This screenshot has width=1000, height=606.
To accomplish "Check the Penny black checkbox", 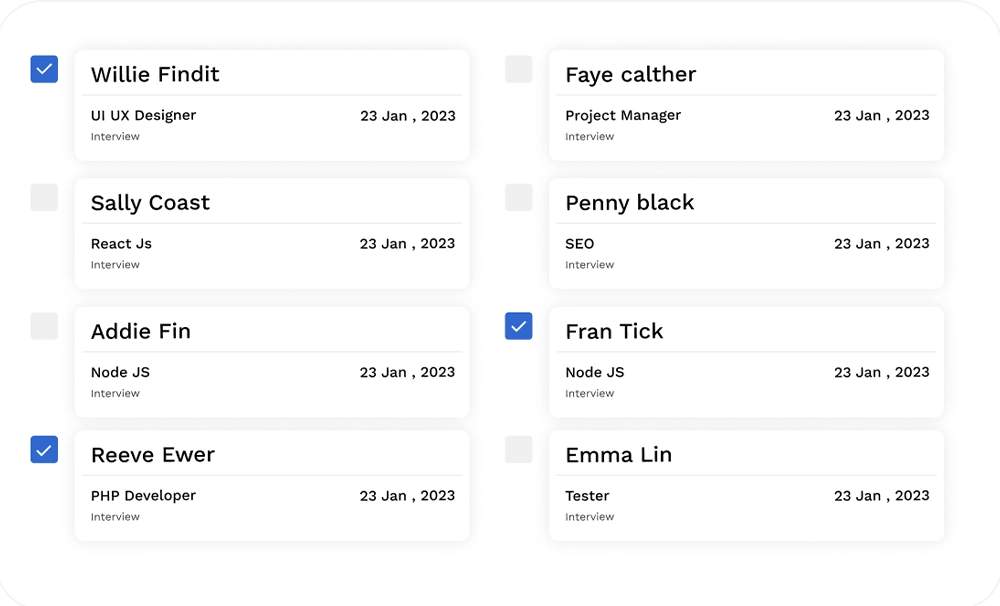I will 518,197.
